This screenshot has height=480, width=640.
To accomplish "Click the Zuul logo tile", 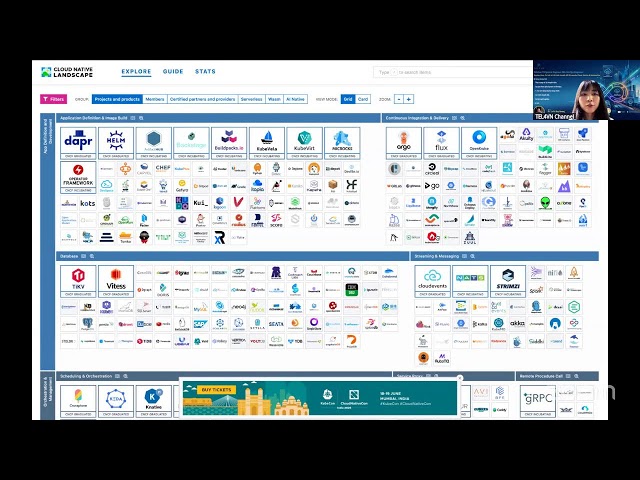I will 470,237.
